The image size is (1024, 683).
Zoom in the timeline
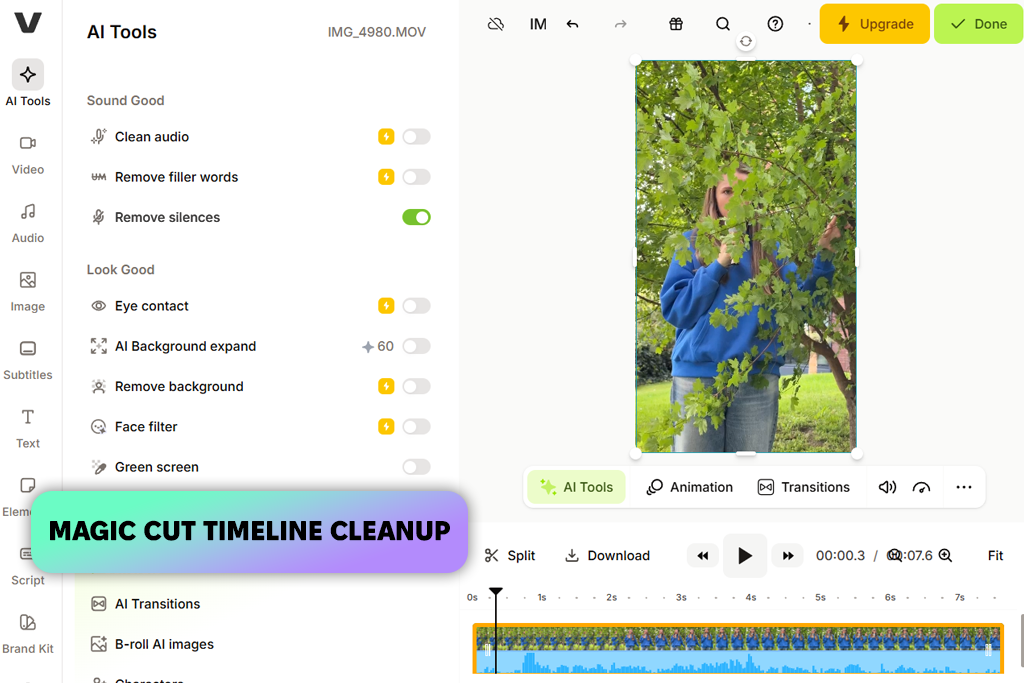(945, 556)
